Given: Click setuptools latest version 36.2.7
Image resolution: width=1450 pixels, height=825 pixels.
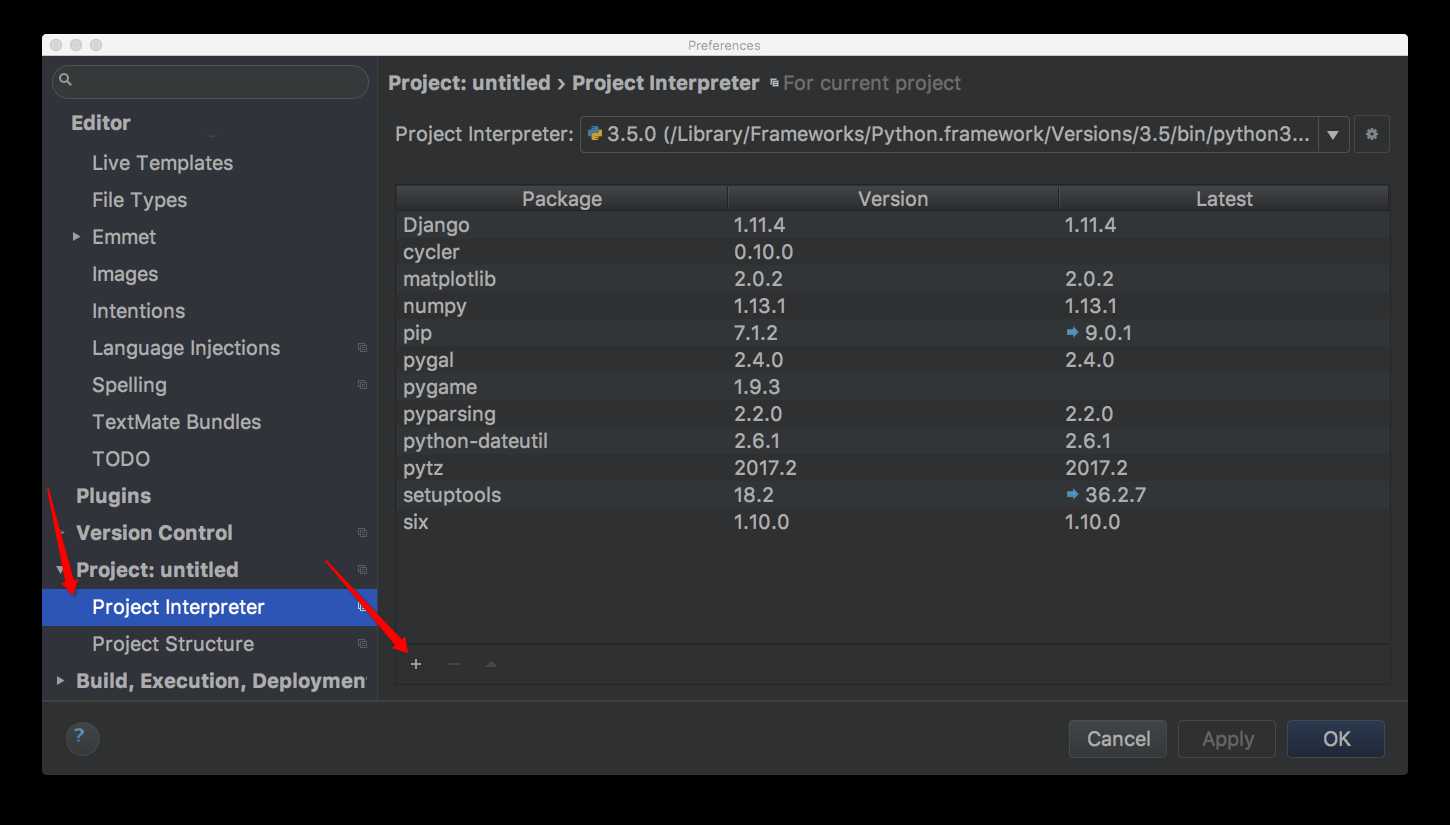Looking at the screenshot, I should tap(1115, 495).
